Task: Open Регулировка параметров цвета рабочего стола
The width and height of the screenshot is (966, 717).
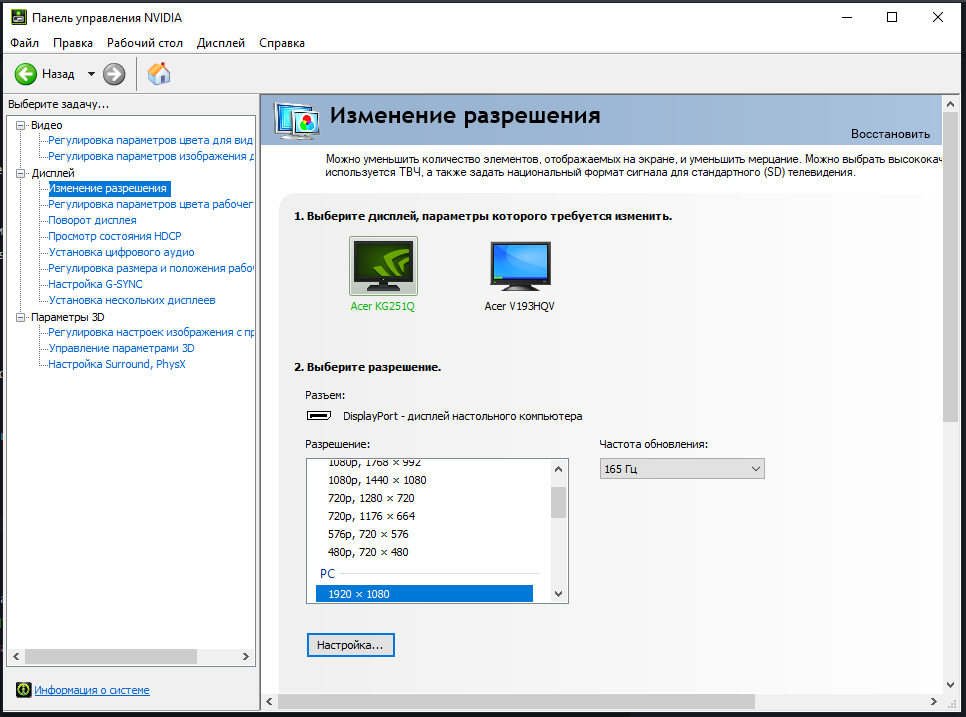Action: click(150, 205)
